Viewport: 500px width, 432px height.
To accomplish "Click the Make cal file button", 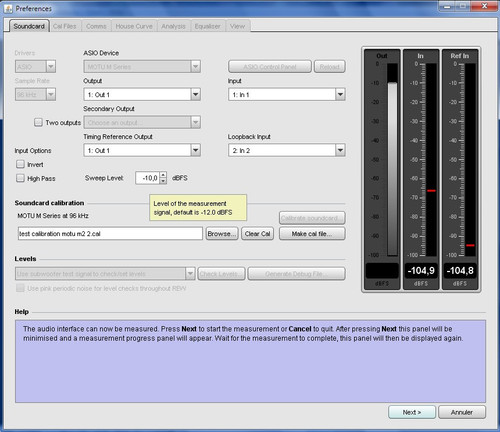I will click(x=312, y=234).
